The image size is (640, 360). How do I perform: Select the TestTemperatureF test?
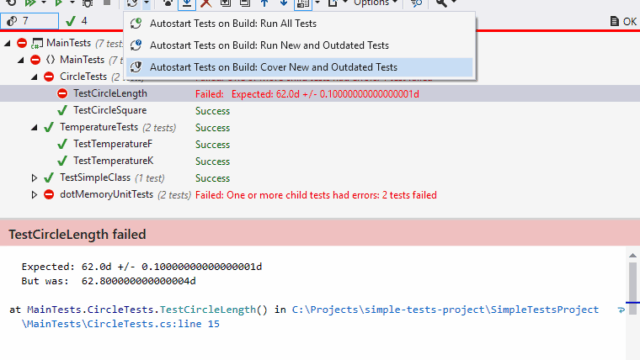pos(113,144)
